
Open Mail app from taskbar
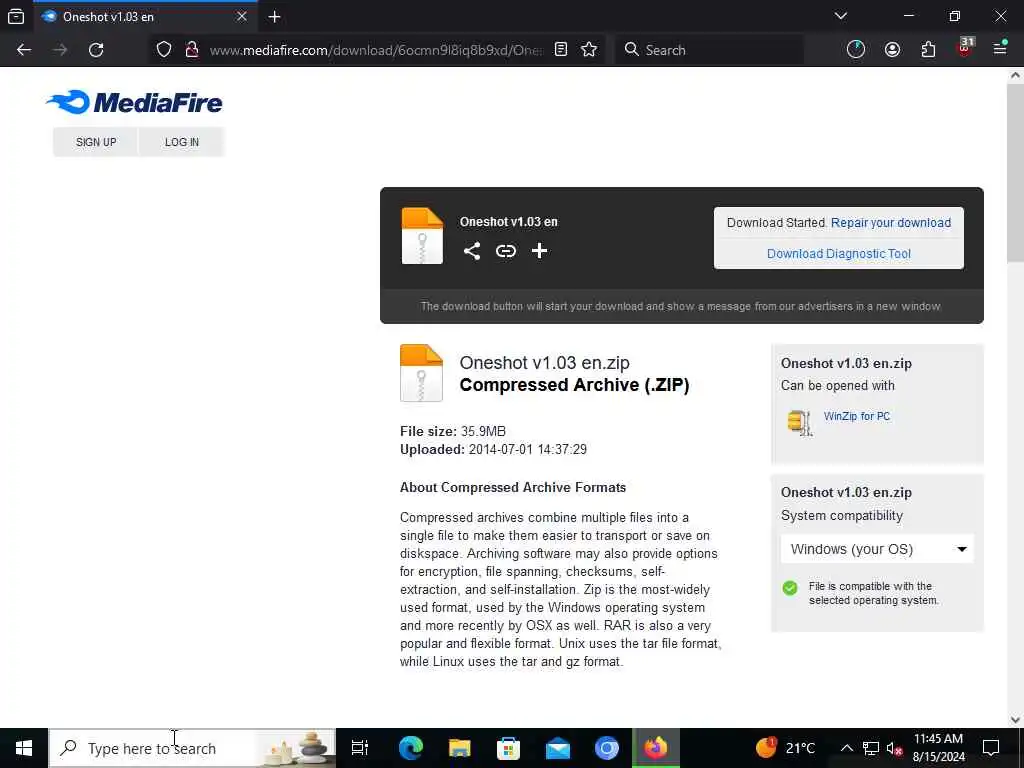[558, 748]
